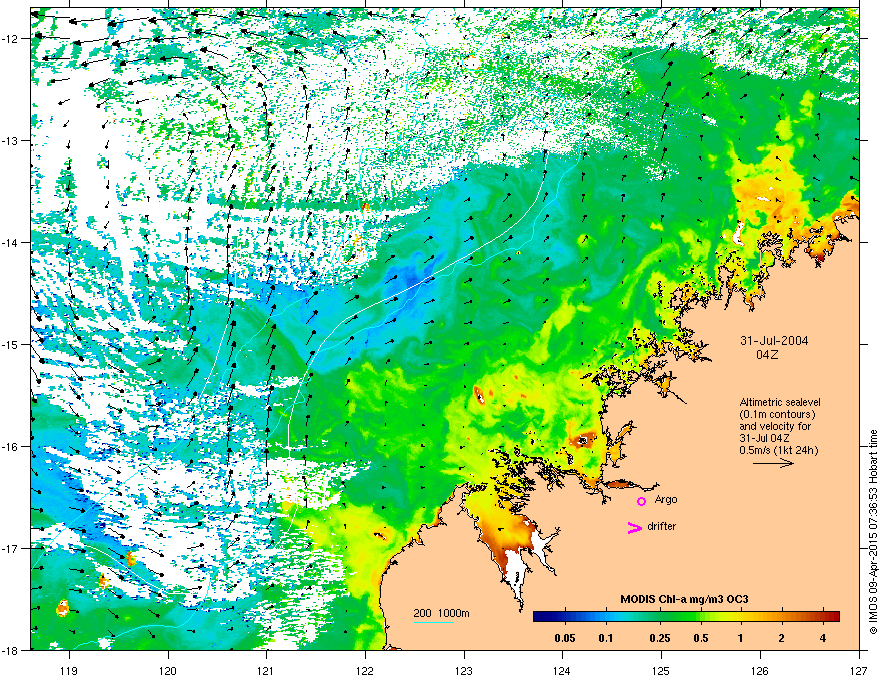Click colorbar tick label '0.05'
The width and height of the screenshot is (880, 680).
coord(565,638)
